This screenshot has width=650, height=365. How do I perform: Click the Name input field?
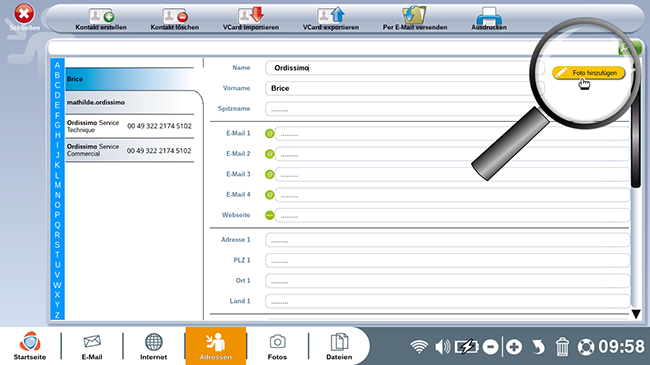404,68
